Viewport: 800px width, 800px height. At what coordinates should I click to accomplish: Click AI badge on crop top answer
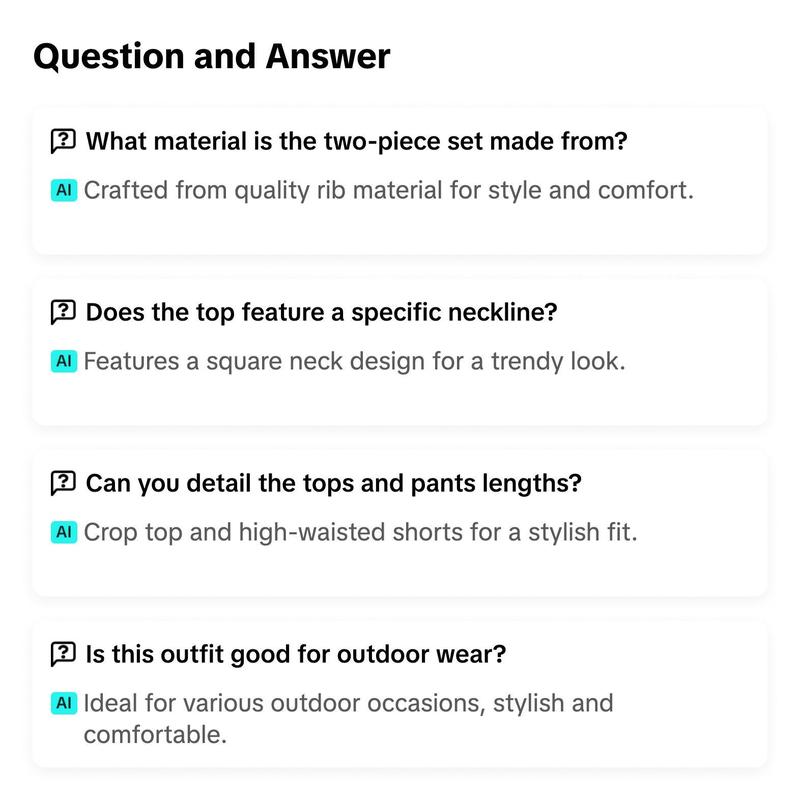coord(64,532)
